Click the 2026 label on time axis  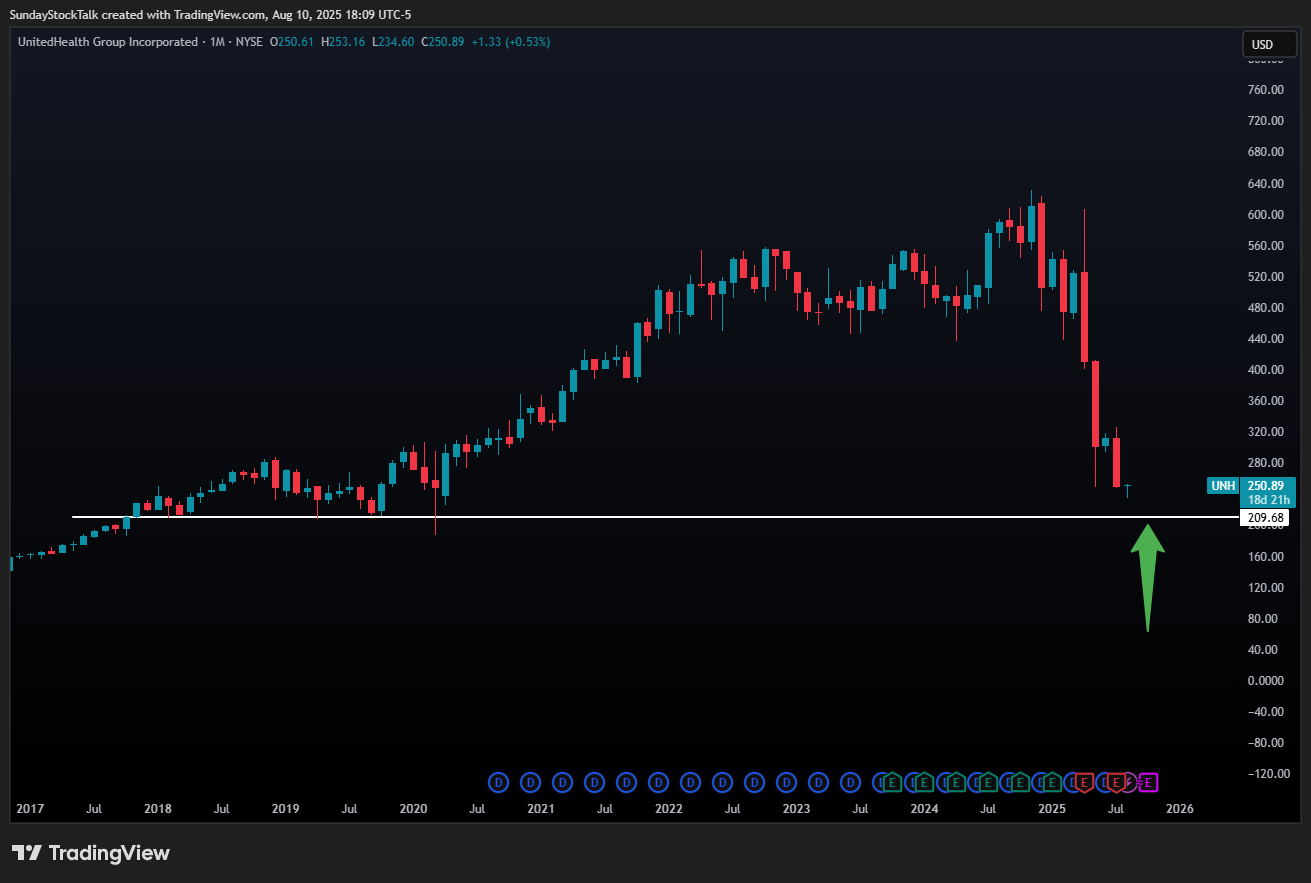tap(1179, 807)
